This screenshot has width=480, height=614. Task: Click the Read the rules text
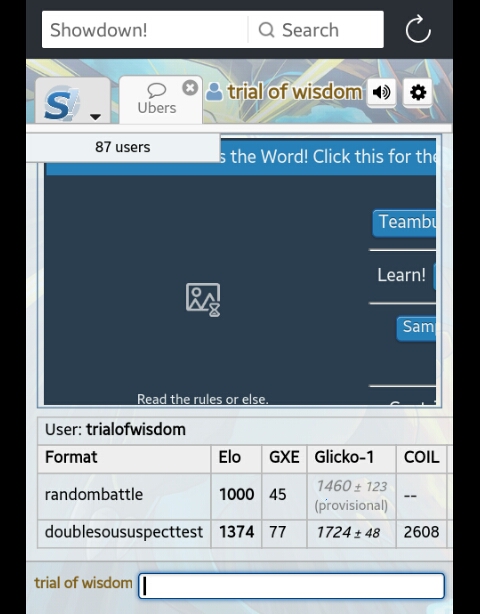(202, 399)
